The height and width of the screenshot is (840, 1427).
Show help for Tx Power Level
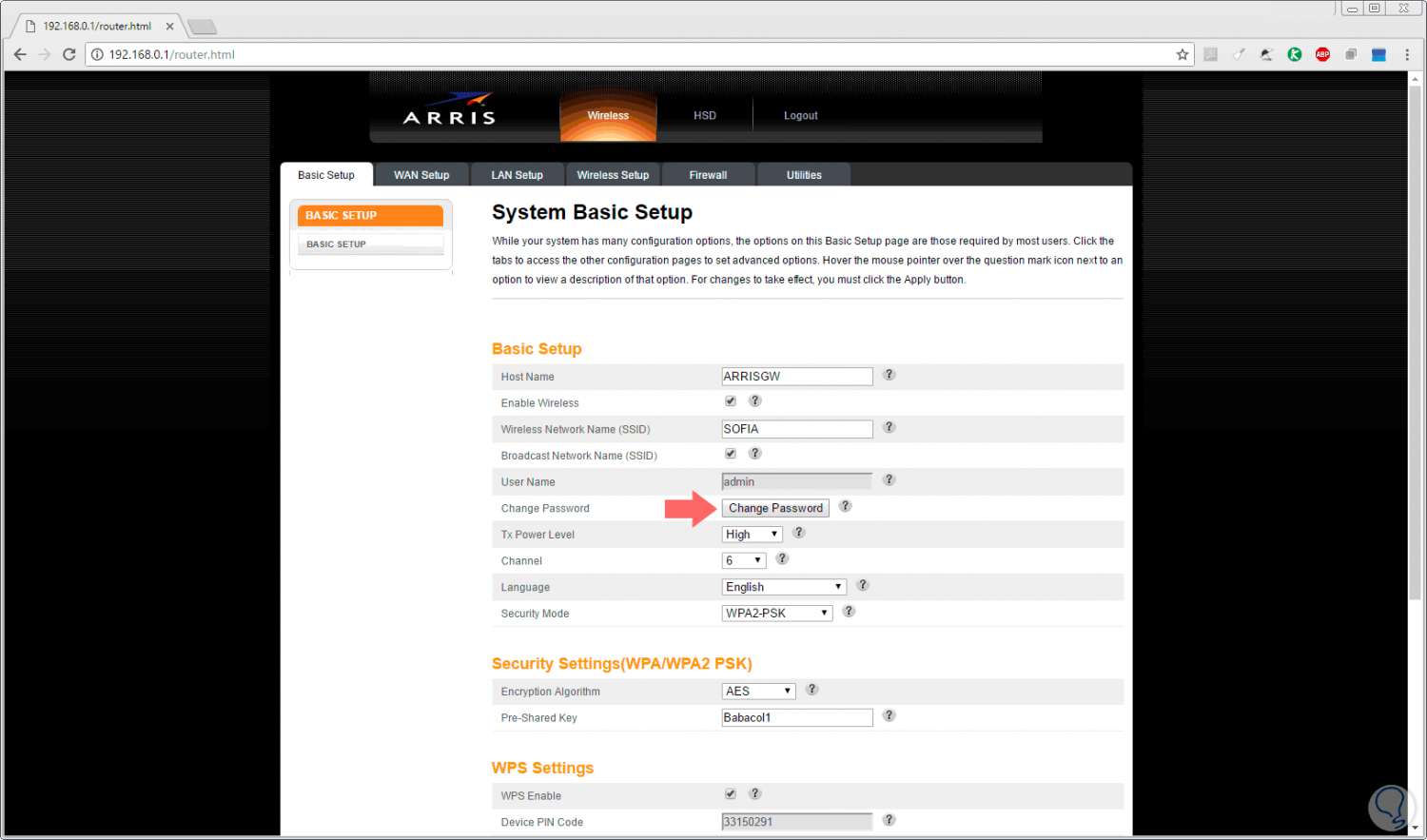[799, 533]
